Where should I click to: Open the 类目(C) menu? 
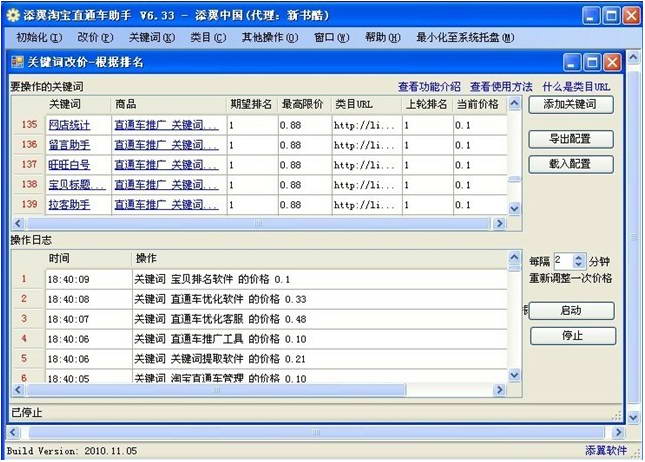(208, 37)
